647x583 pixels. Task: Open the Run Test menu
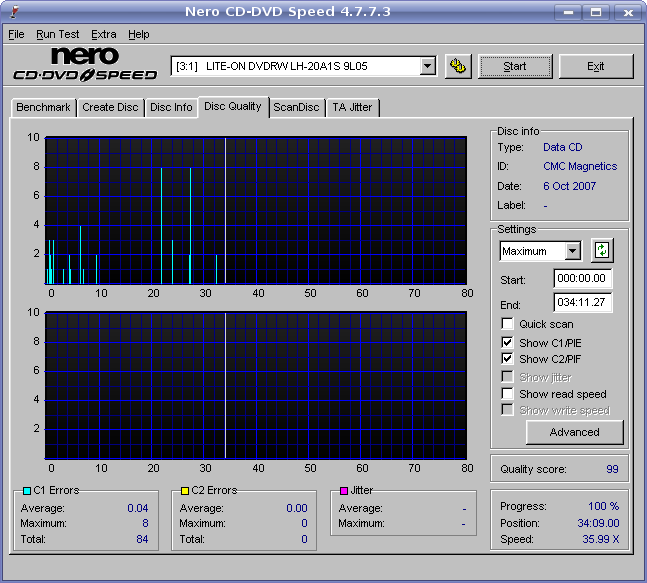[57, 34]
